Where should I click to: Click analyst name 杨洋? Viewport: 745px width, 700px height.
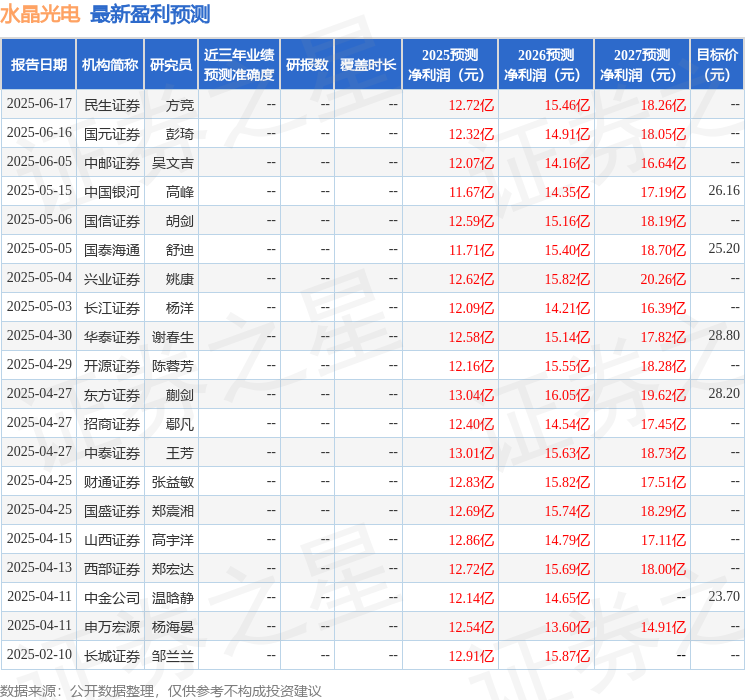point(180,308)
